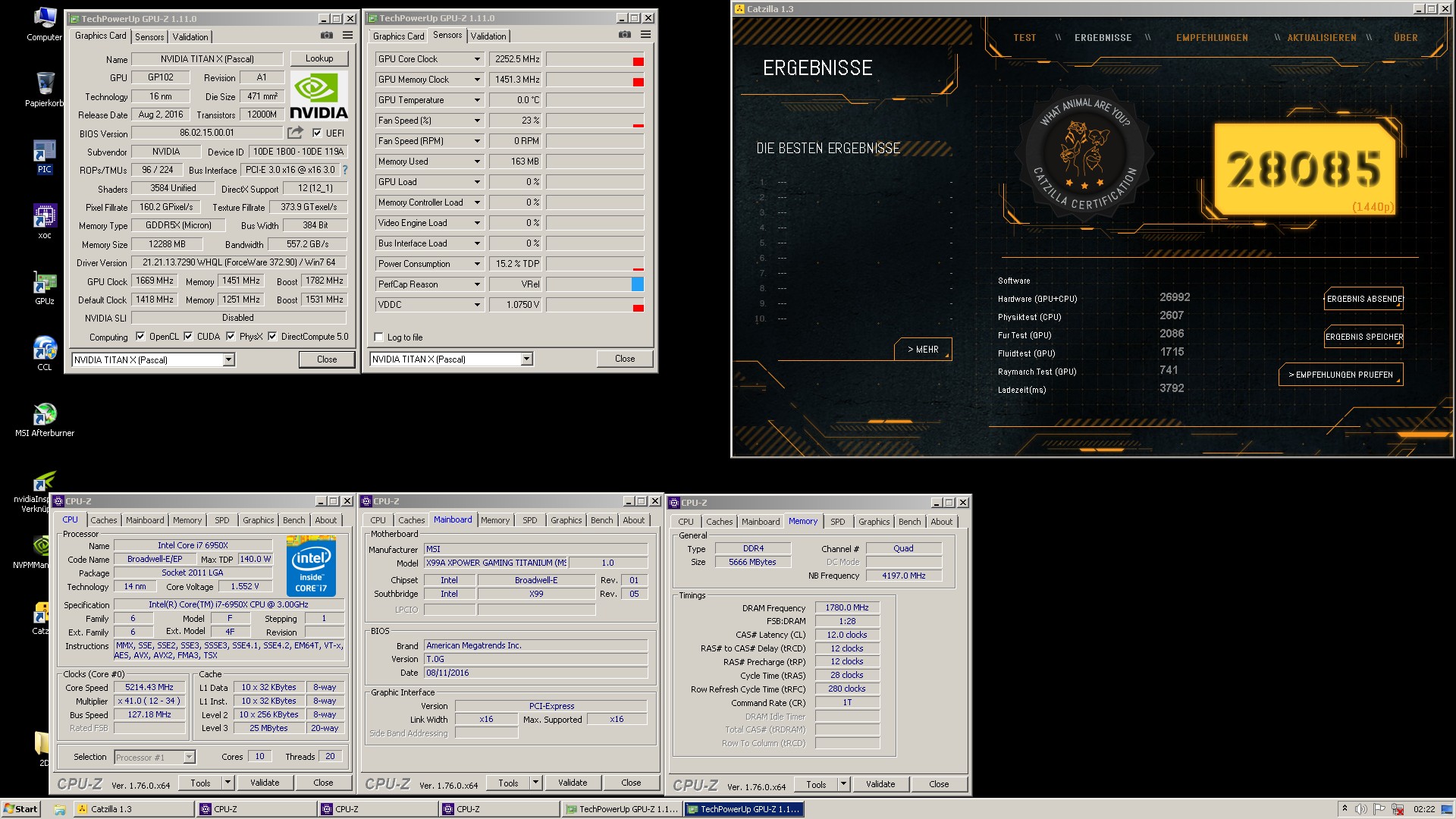Open SPD tab in CPU-Z Mainboard window

point(530,520)
